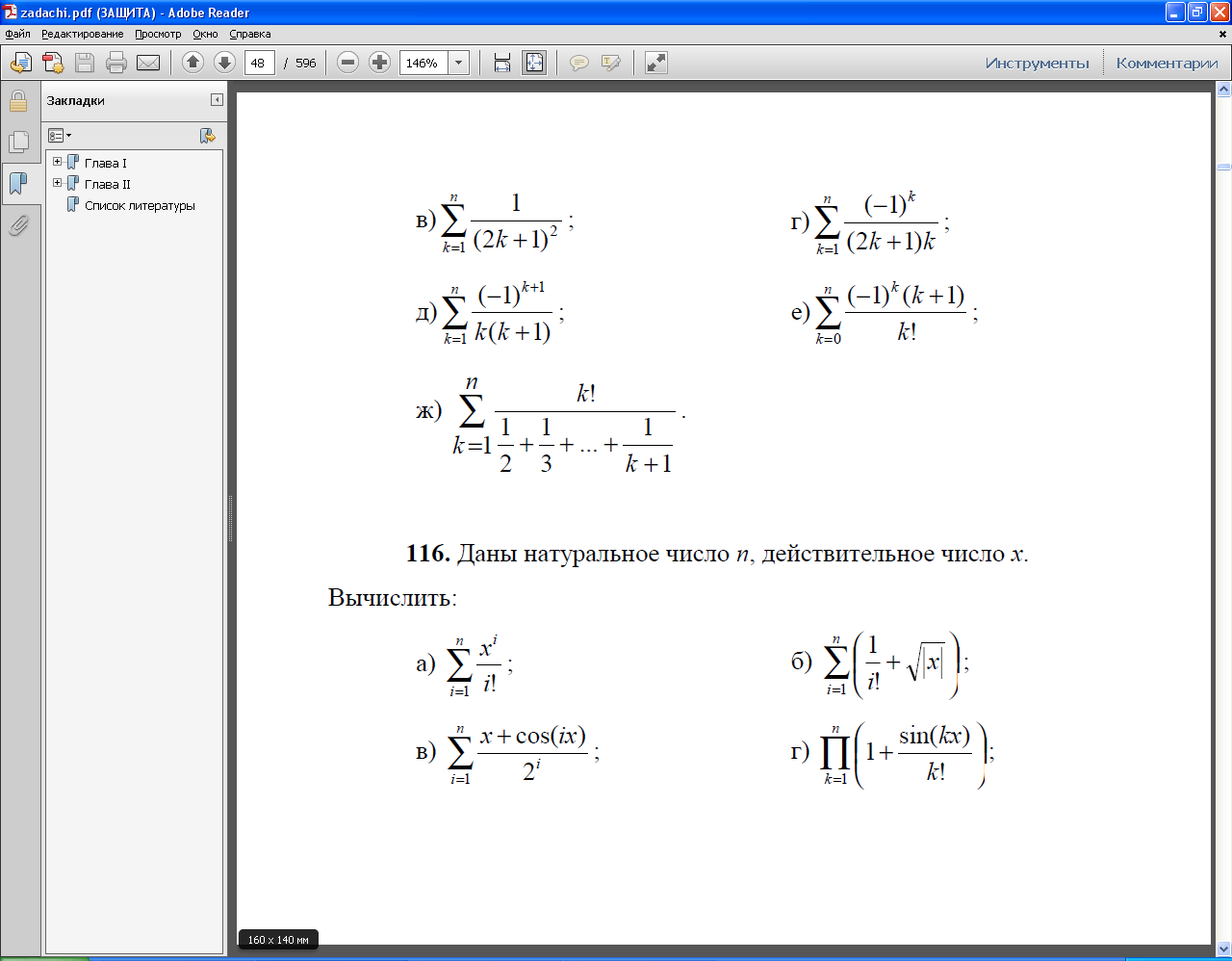Image resolution: width=1232 pixels, height=961 pixels.
Task: Select the highlight text tool icon
Action: click(611, 63)
